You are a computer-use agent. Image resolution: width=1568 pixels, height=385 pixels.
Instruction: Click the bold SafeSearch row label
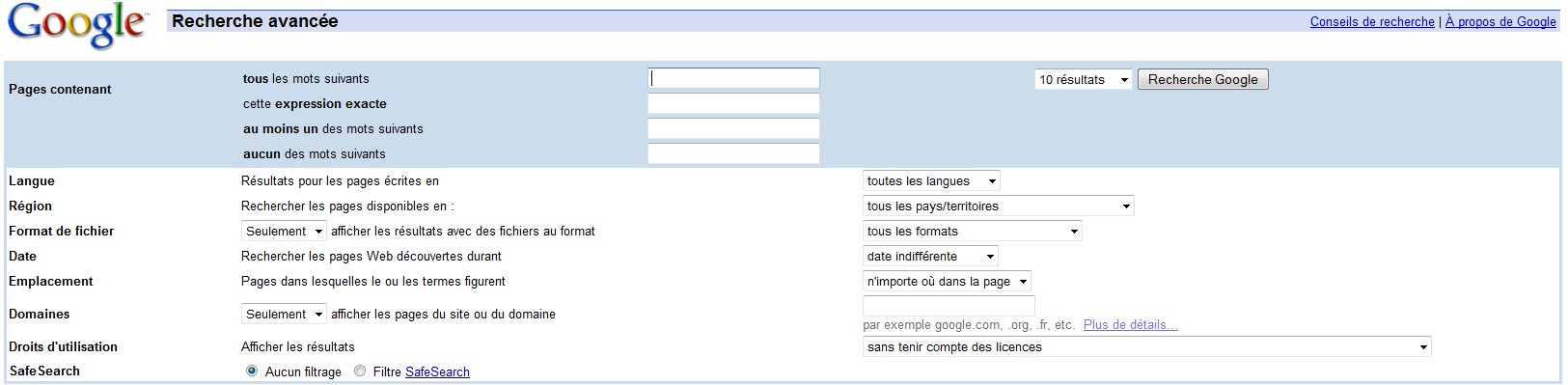click(x=44, y=371)
